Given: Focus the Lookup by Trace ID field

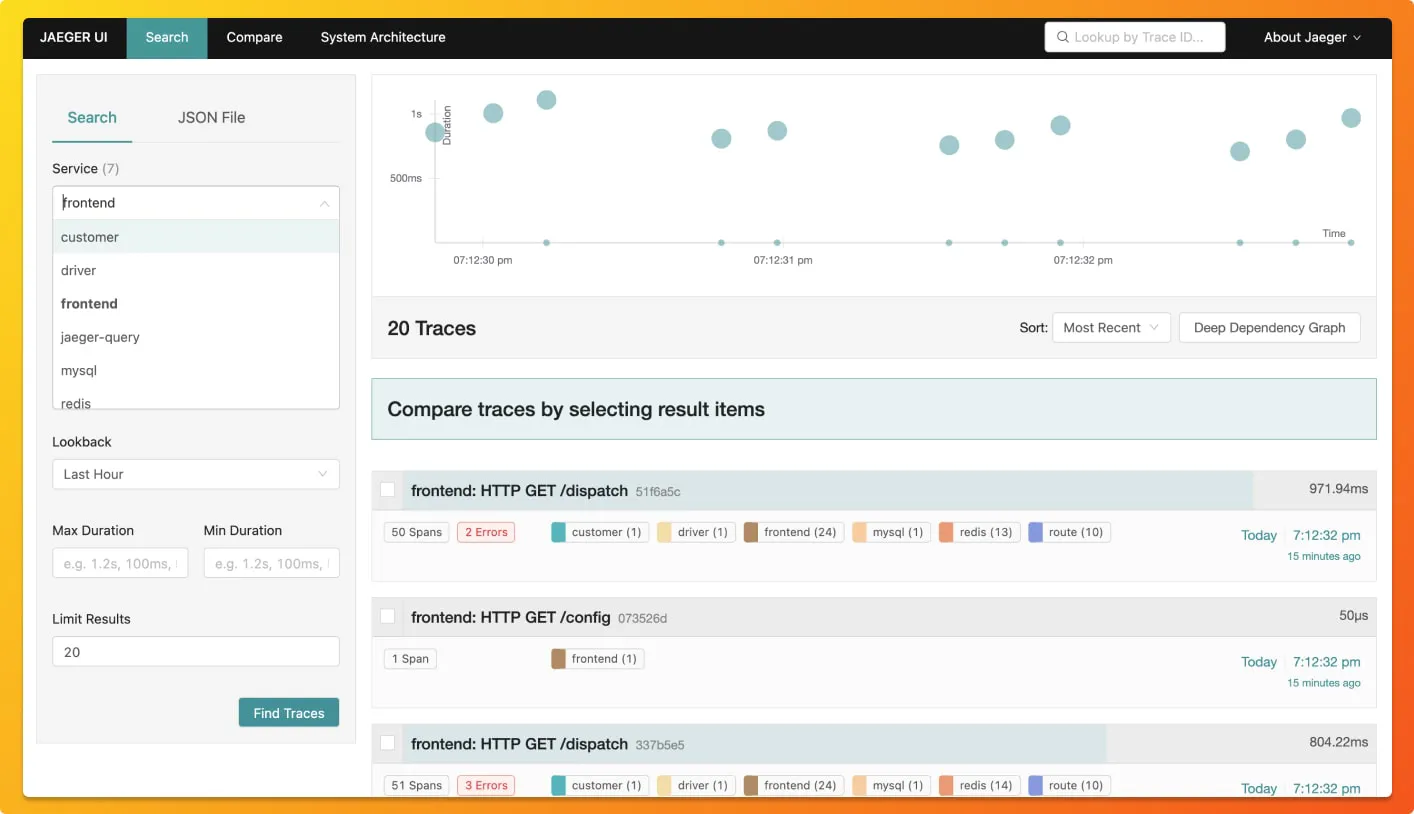Looking at the screenshot, I should [1135, 37].
